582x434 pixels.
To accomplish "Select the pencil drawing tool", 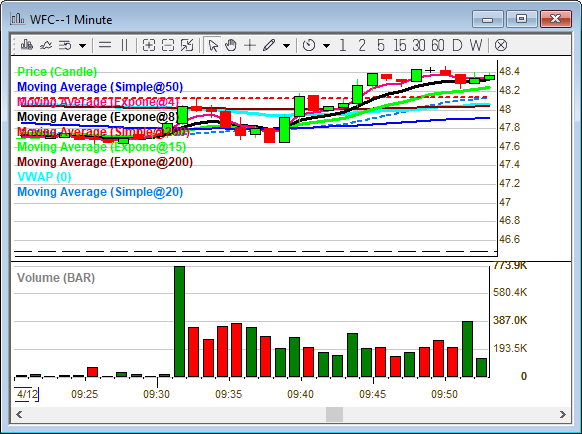I will 269,46.
